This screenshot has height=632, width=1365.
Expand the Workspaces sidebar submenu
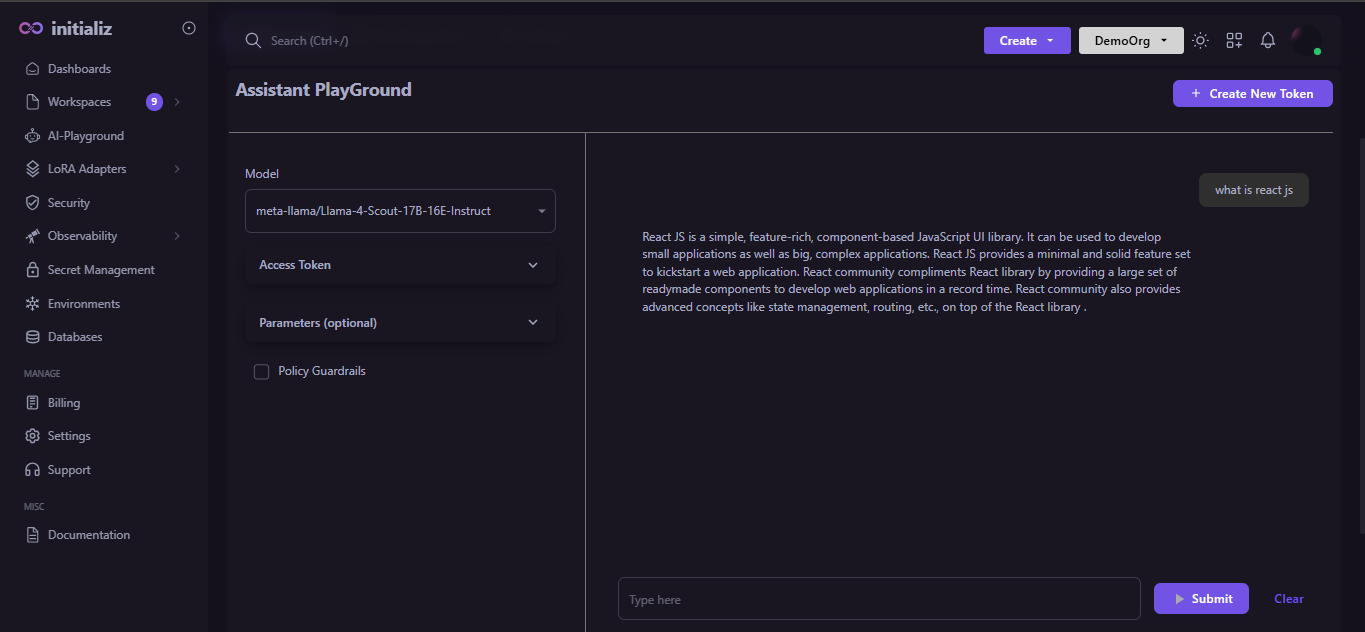click(x=177, y=102)
